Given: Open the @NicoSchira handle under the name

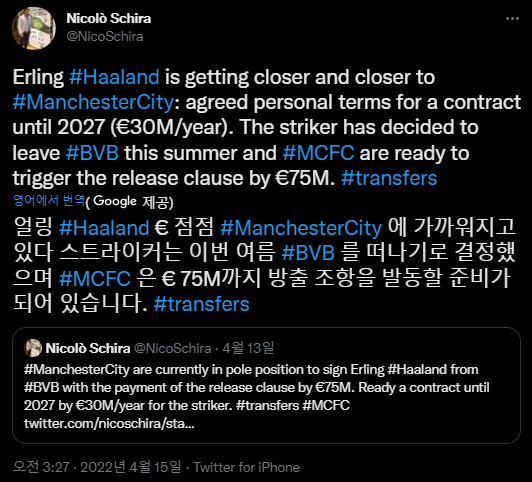Looking at the screenshot, I should (x=105, y=36).
